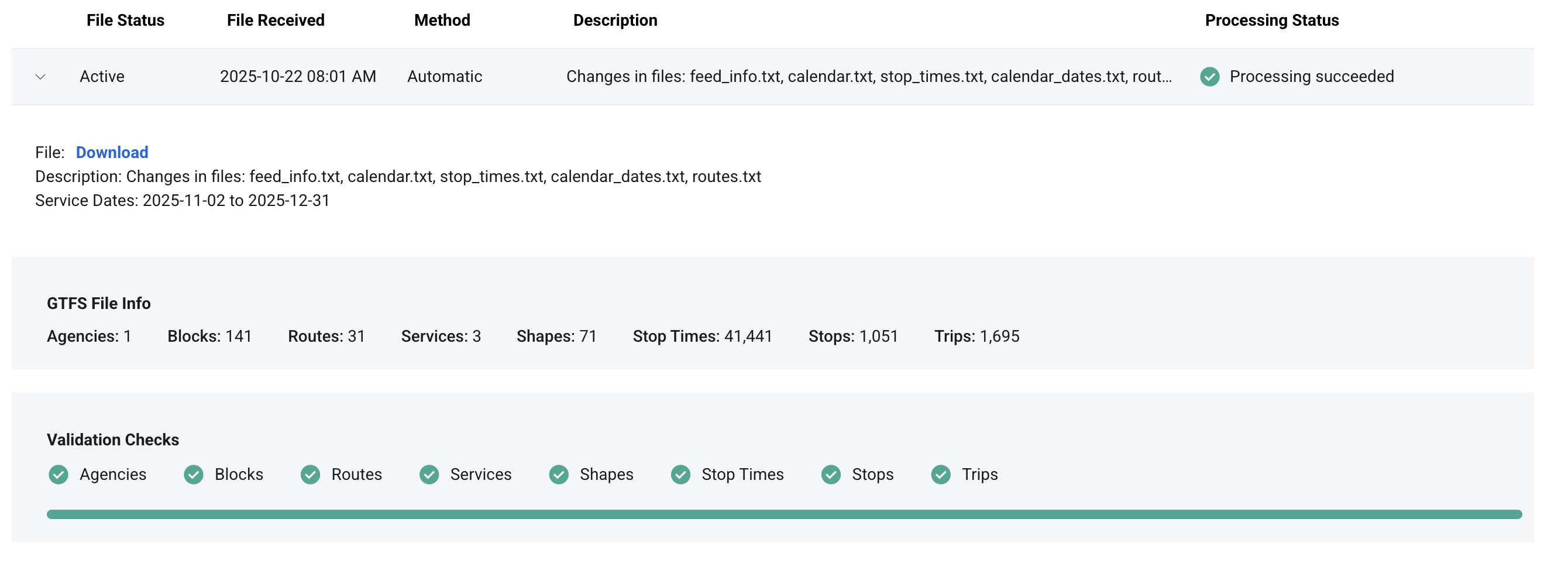Click the Description column header
This screenshot has height=577, width=1568.
(615, 20)
